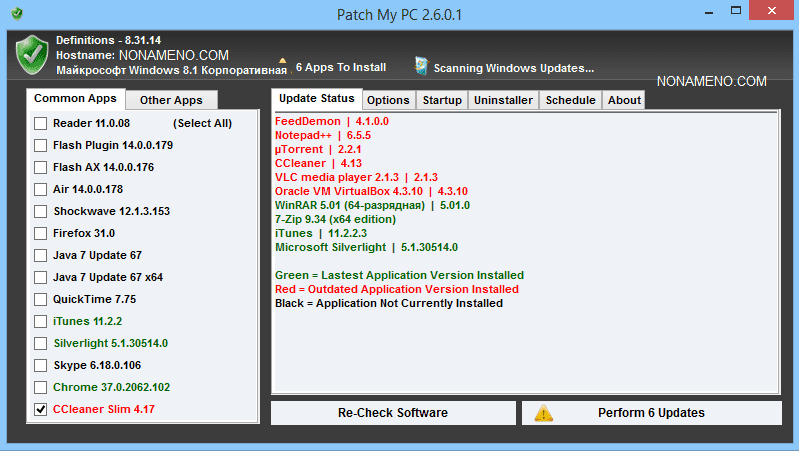The image size is (799, 451).
Task: Click the (Select All) link
Action: pyautogui.click(x=202, y=123)
